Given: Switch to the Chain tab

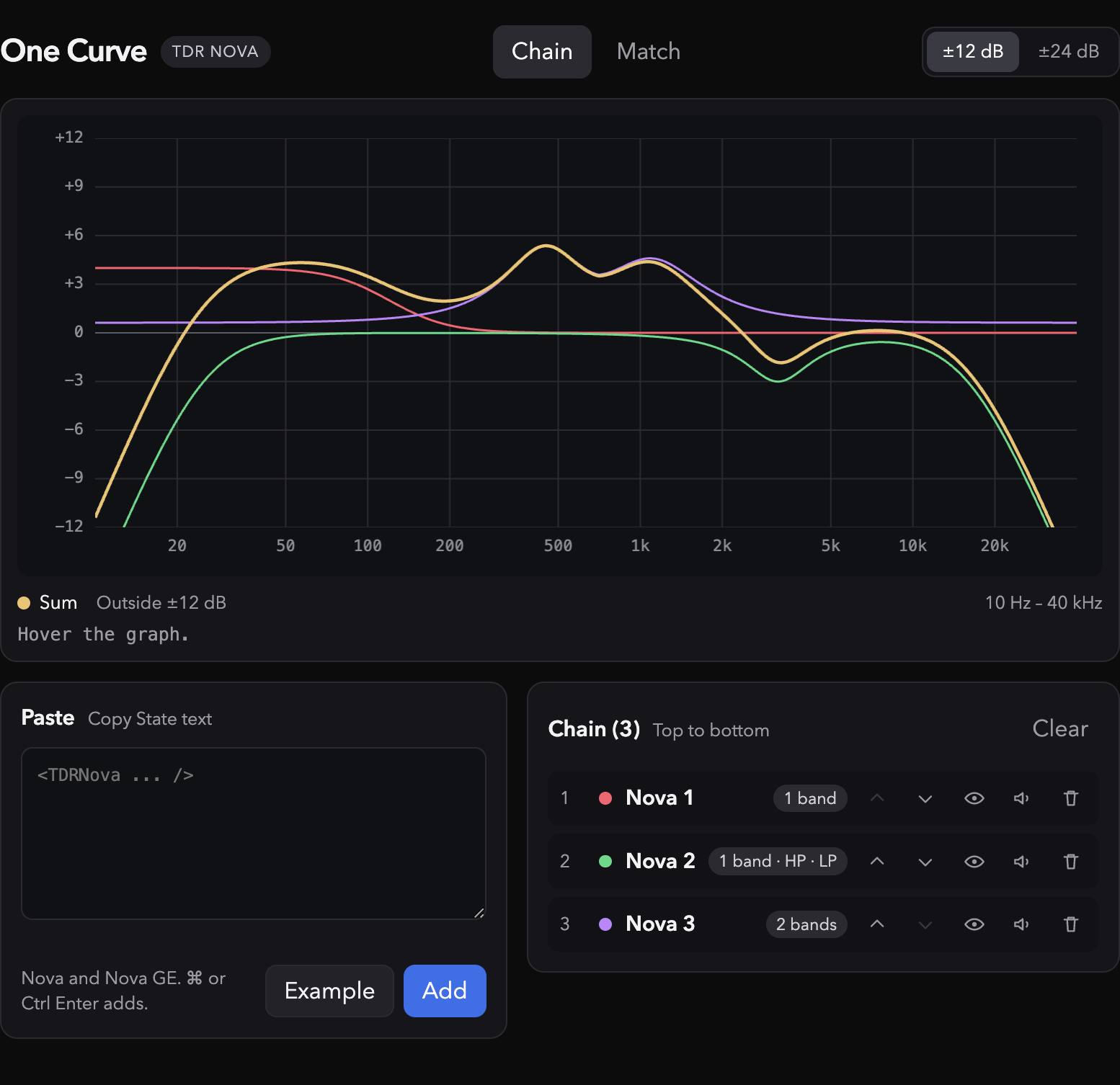Looking at the screenshot, I should [x=542, y=52].
